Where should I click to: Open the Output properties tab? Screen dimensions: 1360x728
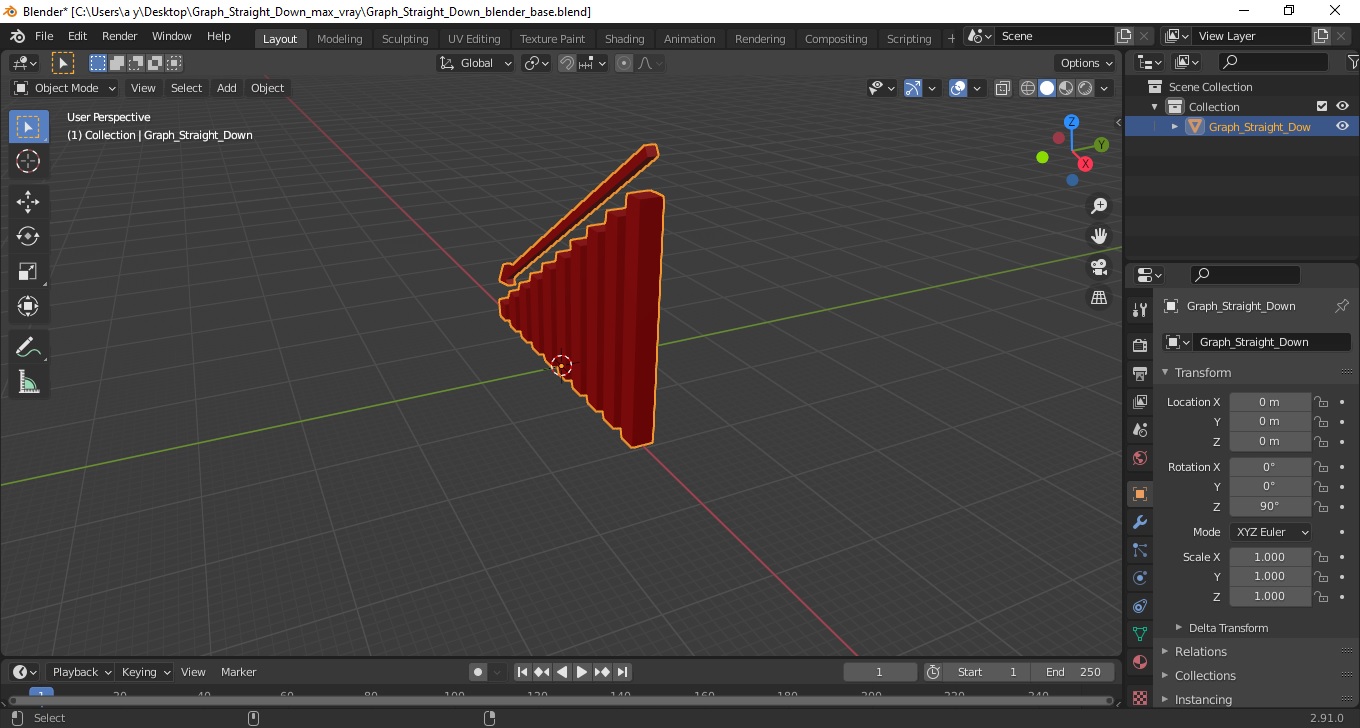click(x=1140, y=373)
